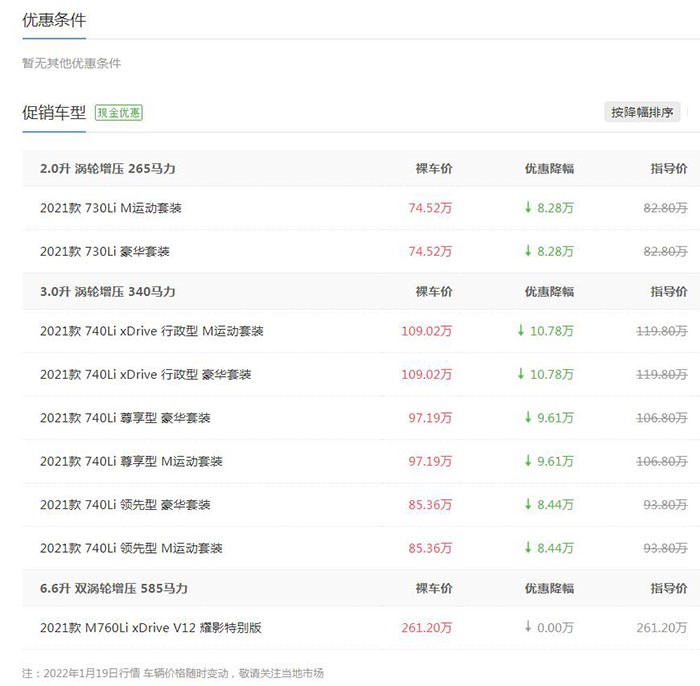Select the 促销车型 section heading
The image size is (700, 686).
(54, 112)
